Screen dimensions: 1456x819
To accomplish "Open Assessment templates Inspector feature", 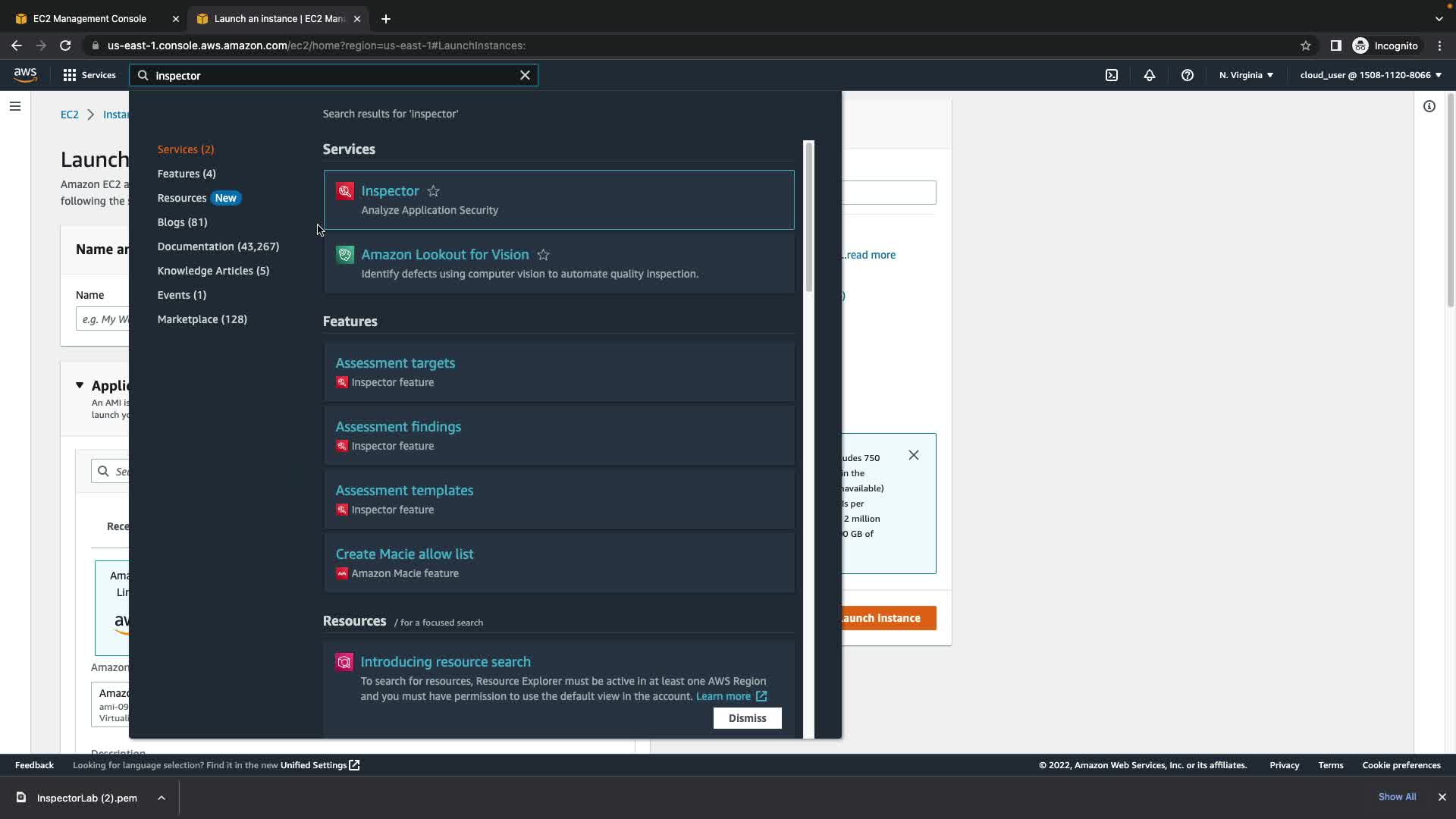I will click(404, 491).
